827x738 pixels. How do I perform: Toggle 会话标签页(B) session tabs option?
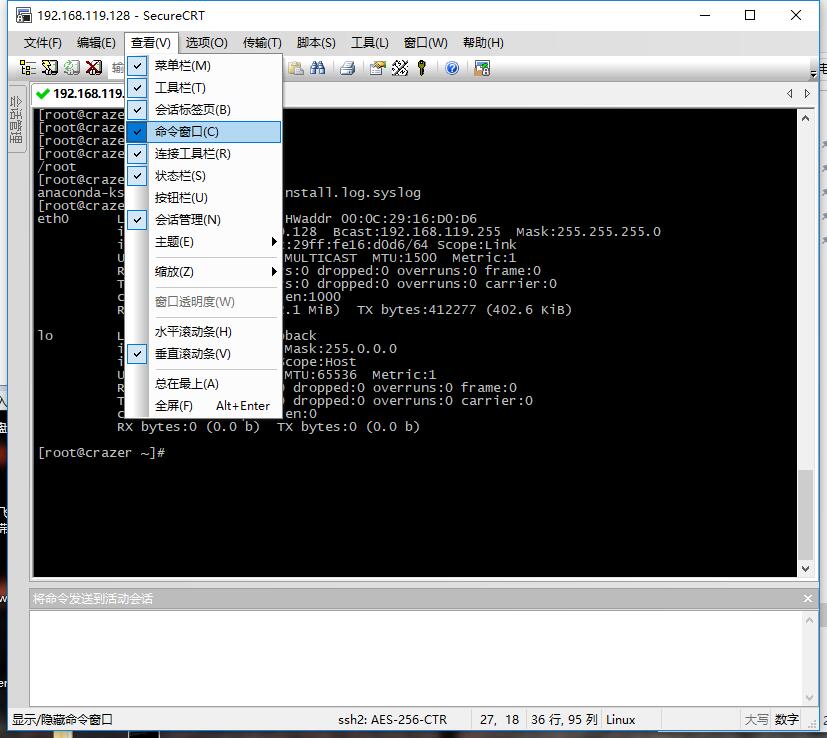pos(203,110)
